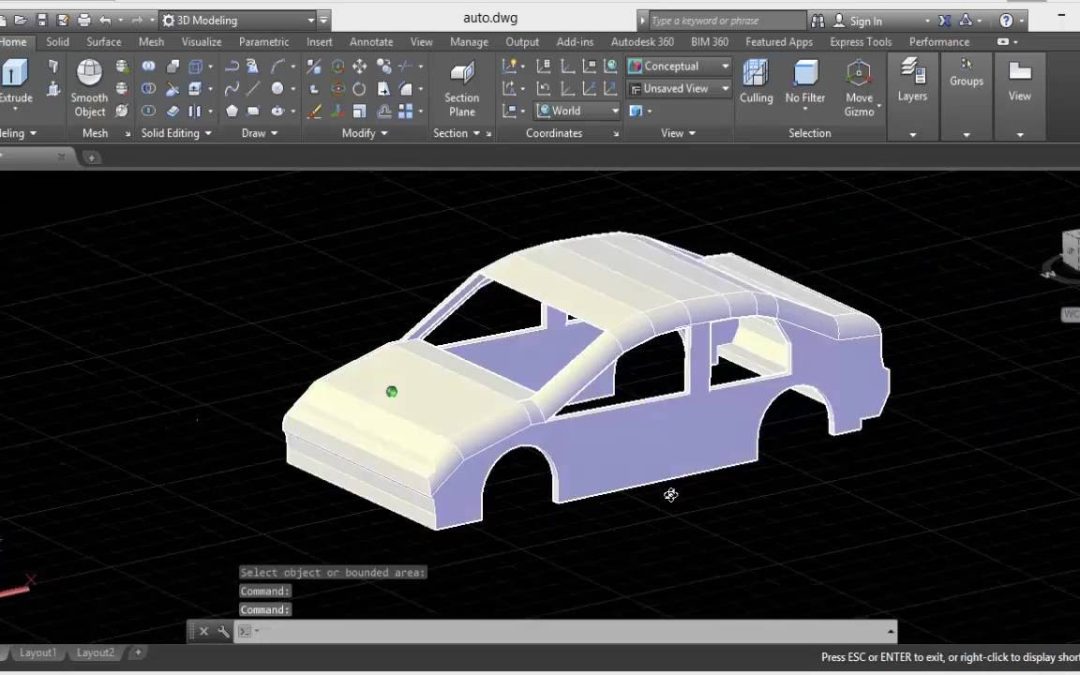Go to the Annotate ribbon tab

371,41
